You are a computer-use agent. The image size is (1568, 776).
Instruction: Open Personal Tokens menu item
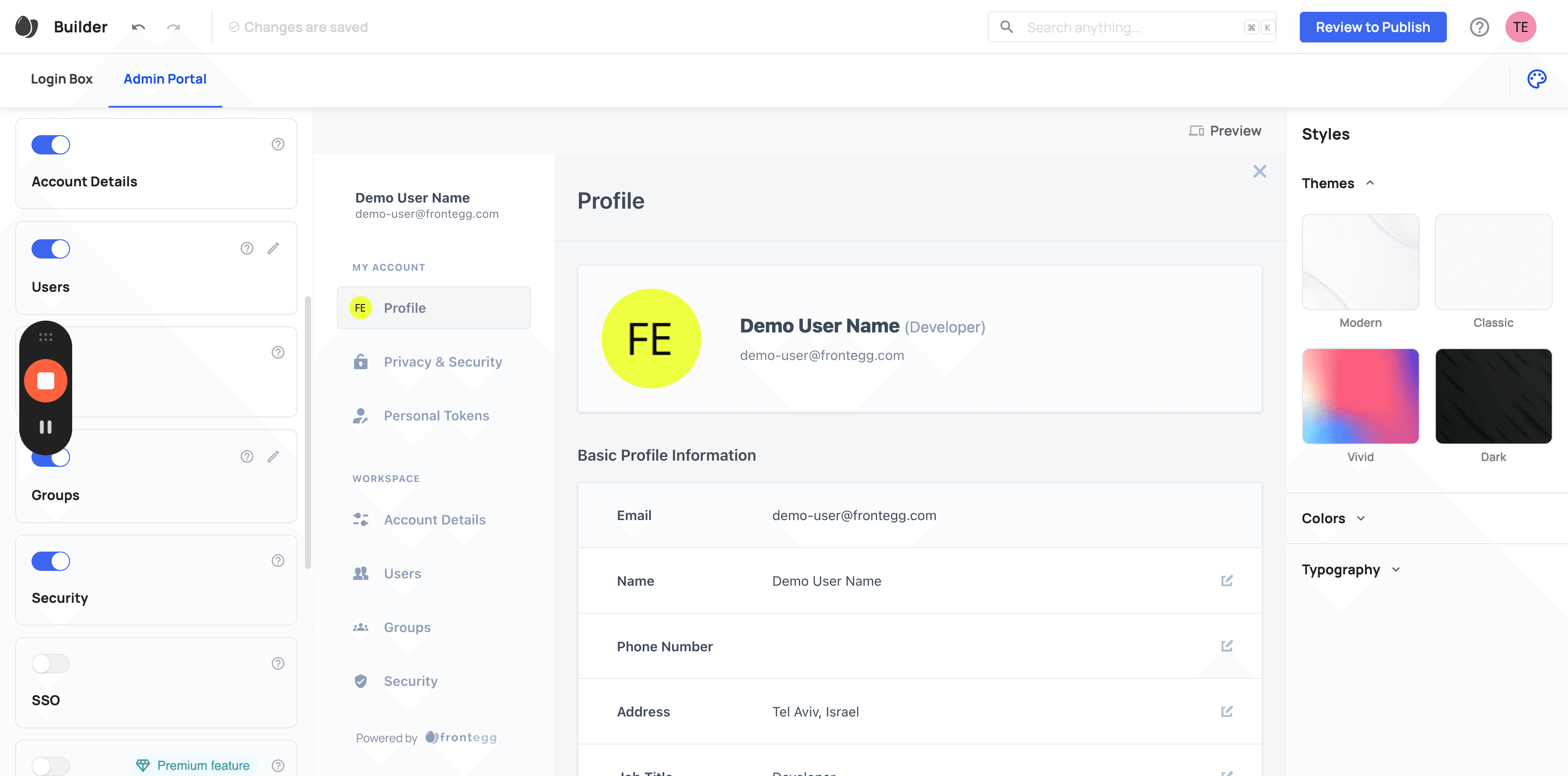click(x=434, y=416)
